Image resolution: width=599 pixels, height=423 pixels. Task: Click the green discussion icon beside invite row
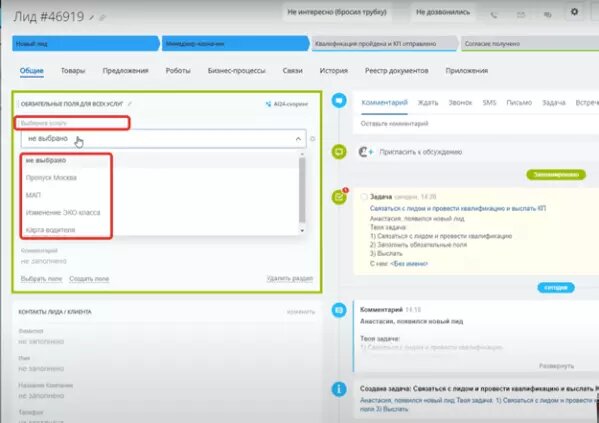[339, 152]
